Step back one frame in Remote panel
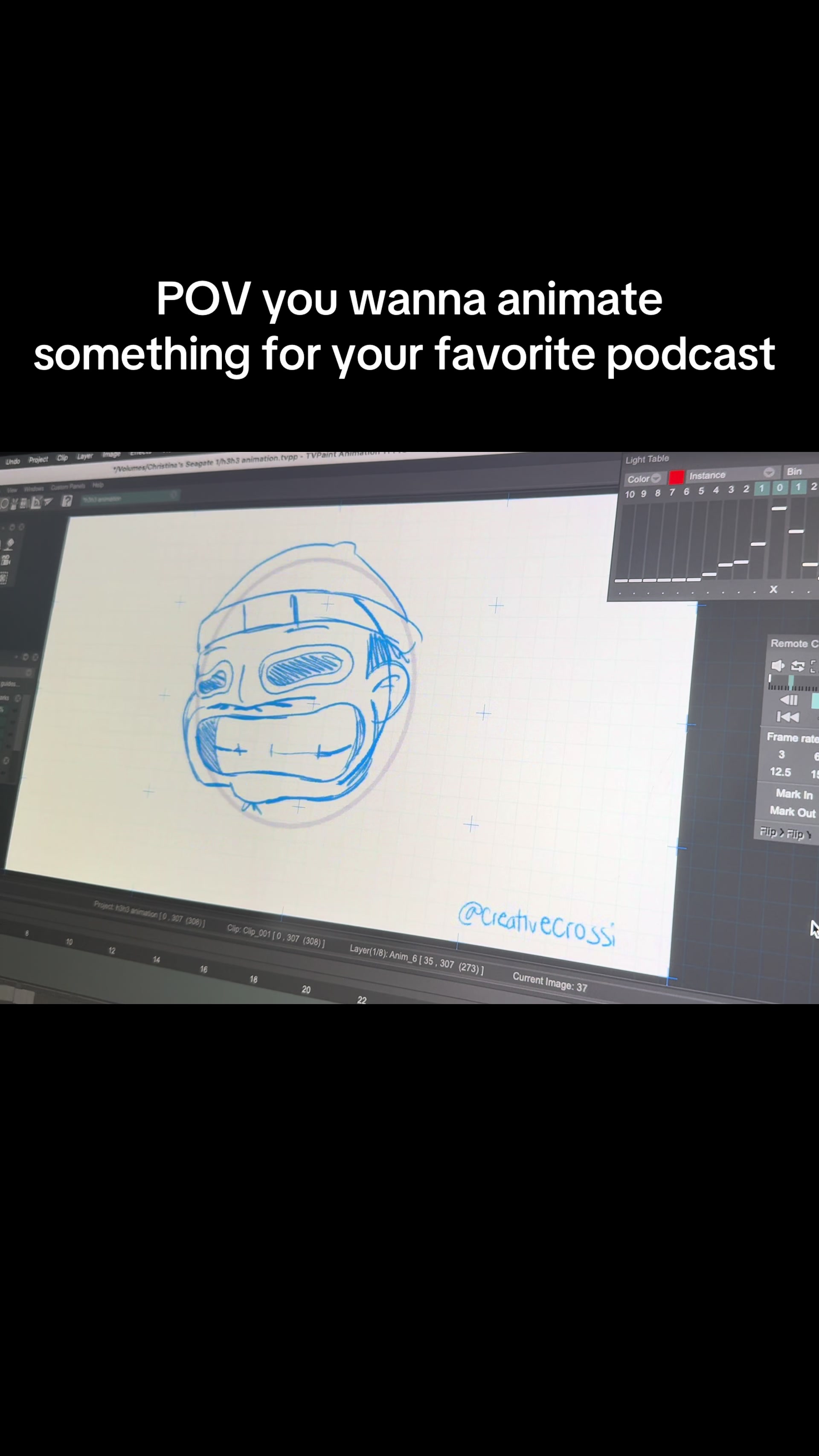This screenshot has width=819, height=1456. [788, 700]
